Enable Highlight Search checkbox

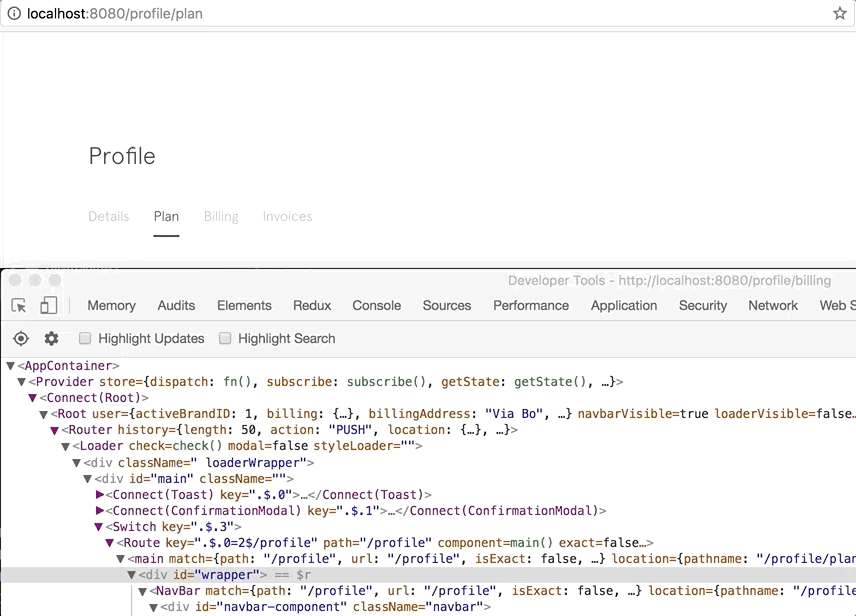(x=225, y=338)
